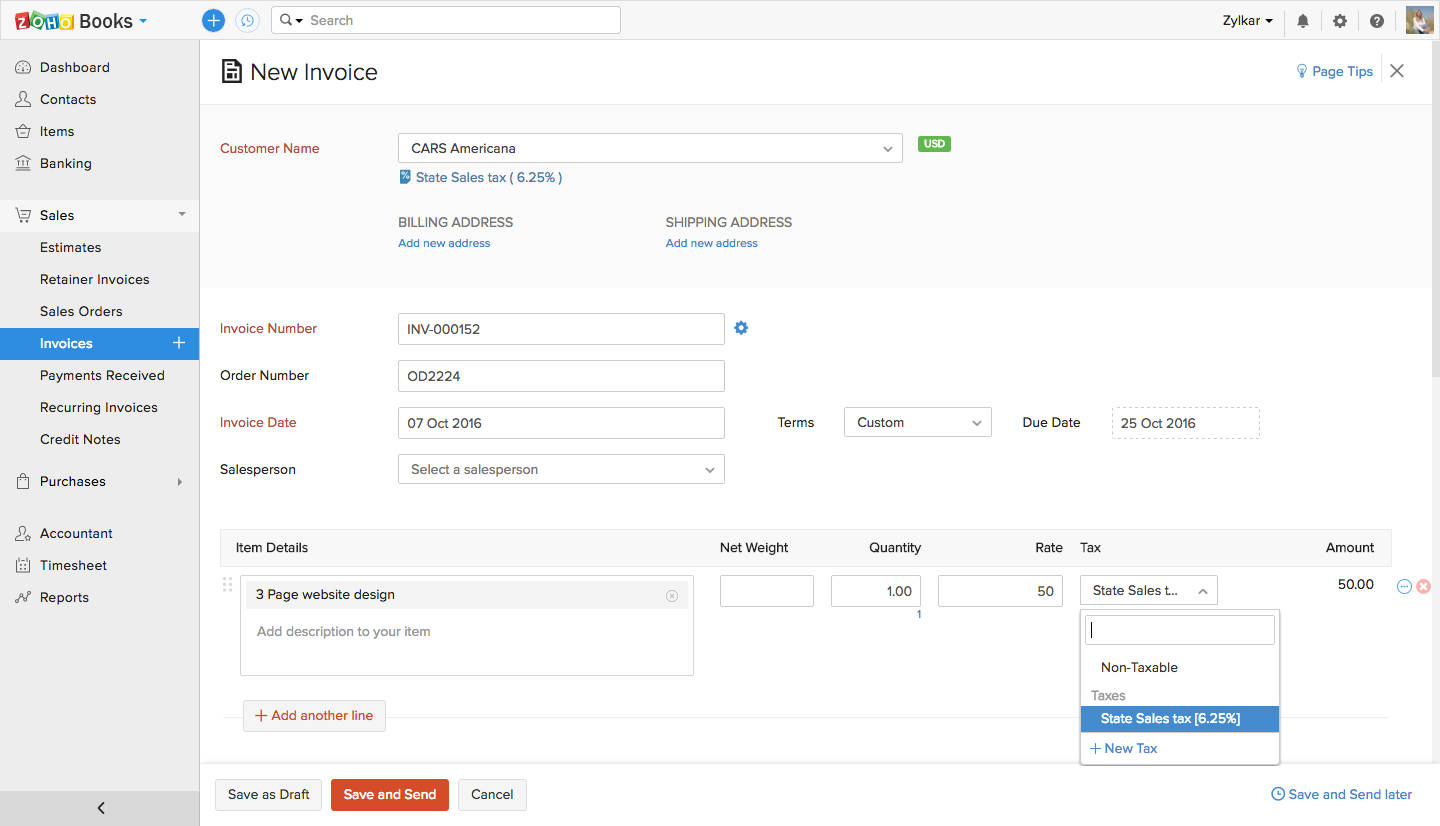Select State Sales tax [6.25%] from the list

pyautogui.click(x=1170, y=718)
